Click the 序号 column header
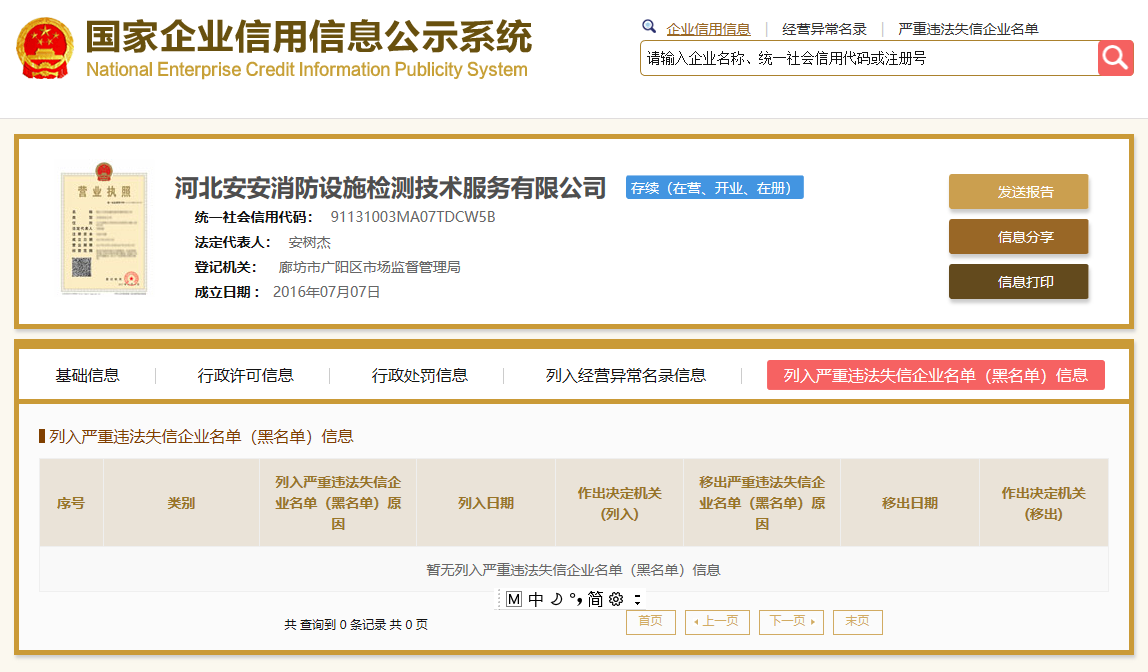 71,503
